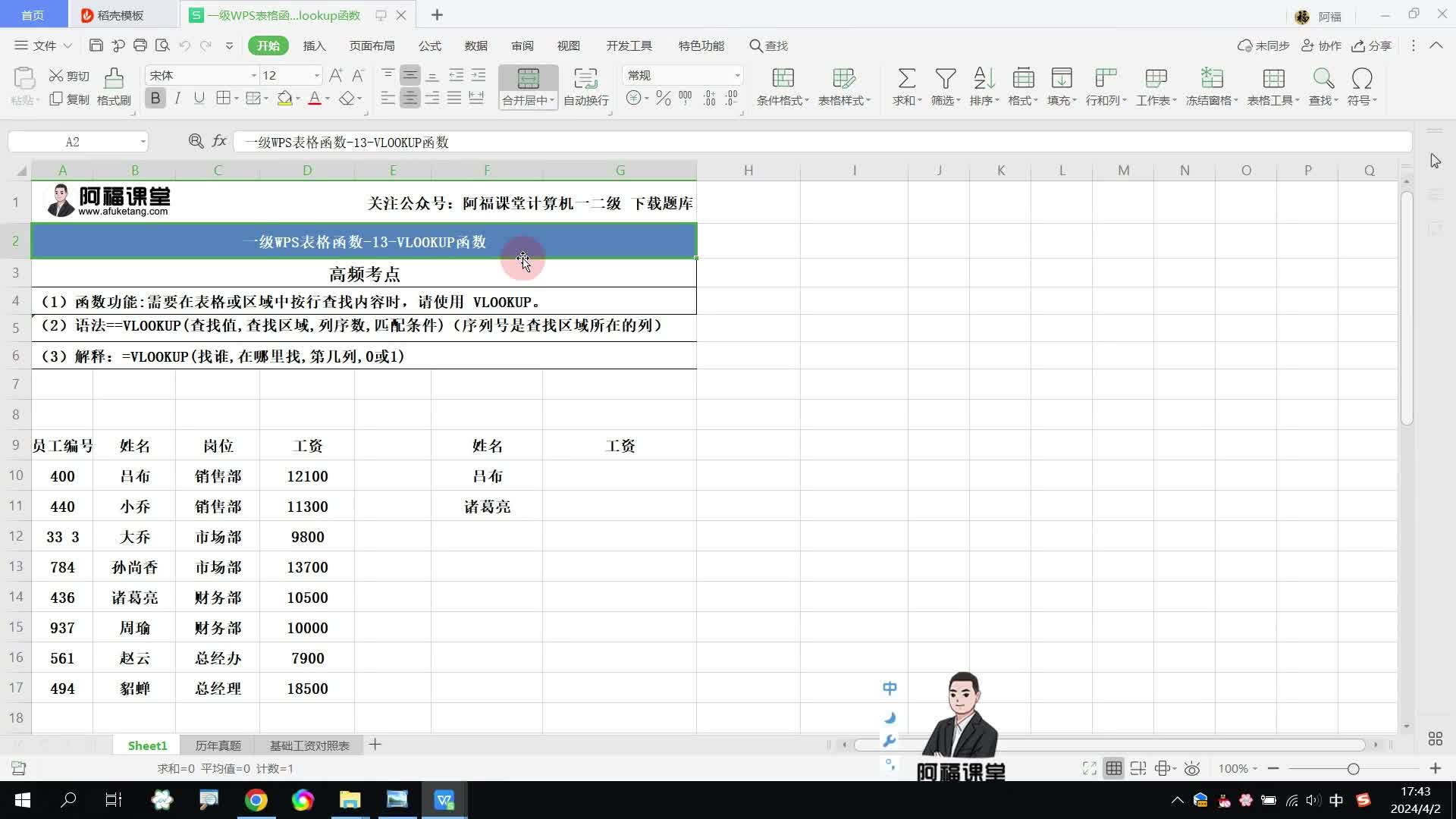Open the Filter tool

945,79
